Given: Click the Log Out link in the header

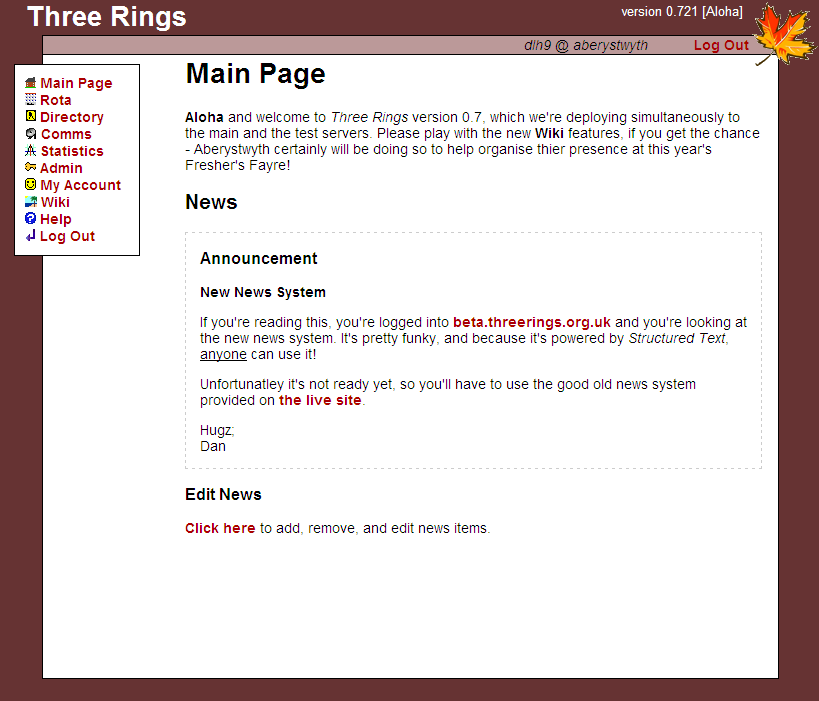Looking at the screenshot, I should click(721, 45).
